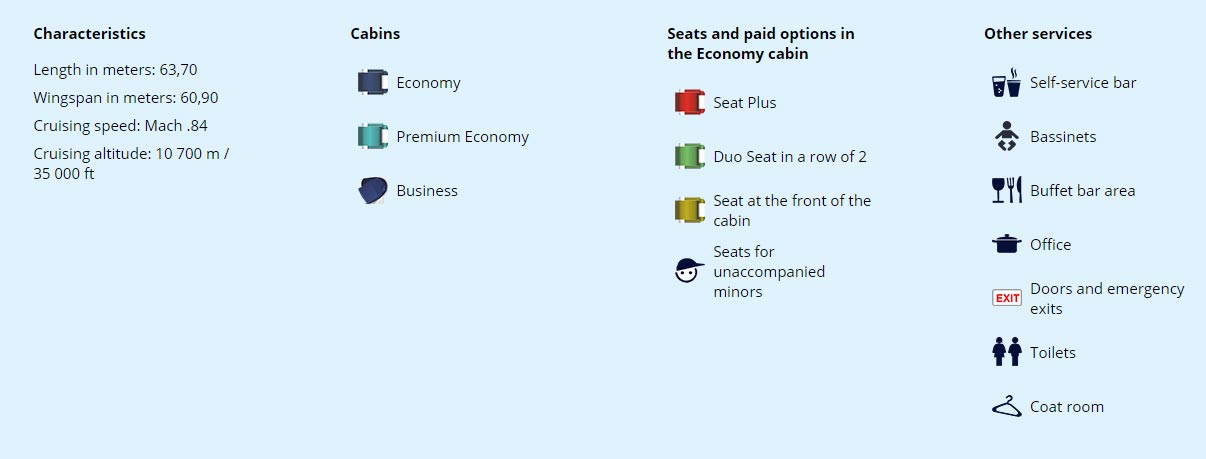Screen dimensions: 1206x459
Task: Click the red EXIT sign icon
Action: (1007, 298)
